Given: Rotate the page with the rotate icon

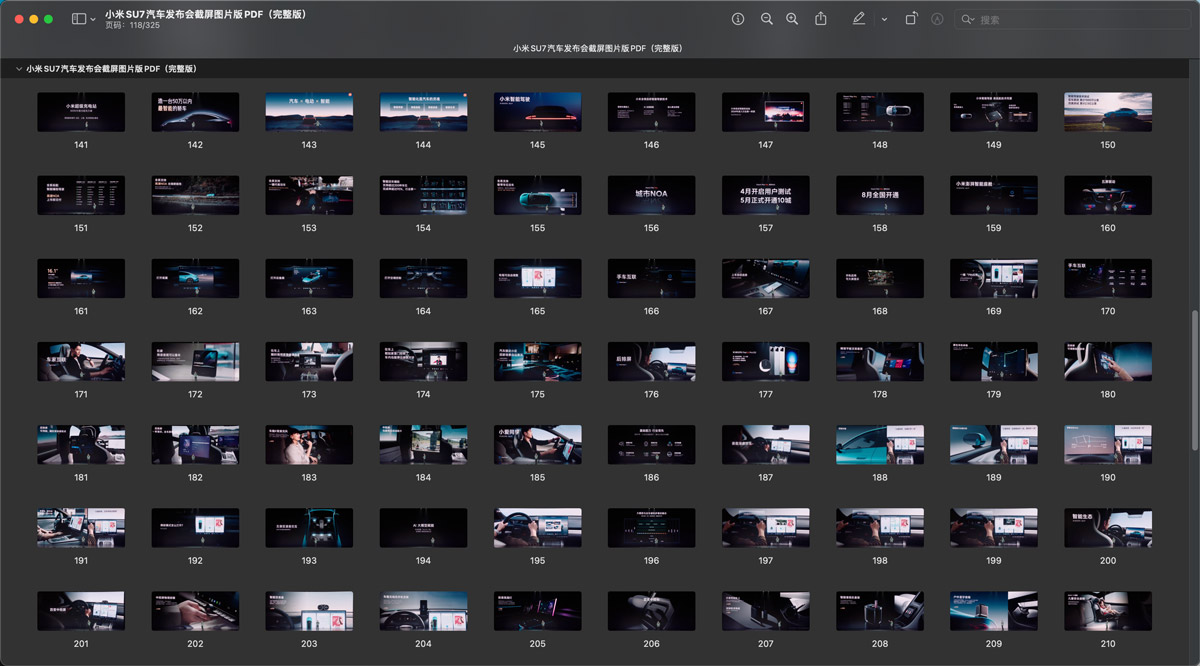Looking at the screenshot, I should pyautogui.click(x=911, y=19).
